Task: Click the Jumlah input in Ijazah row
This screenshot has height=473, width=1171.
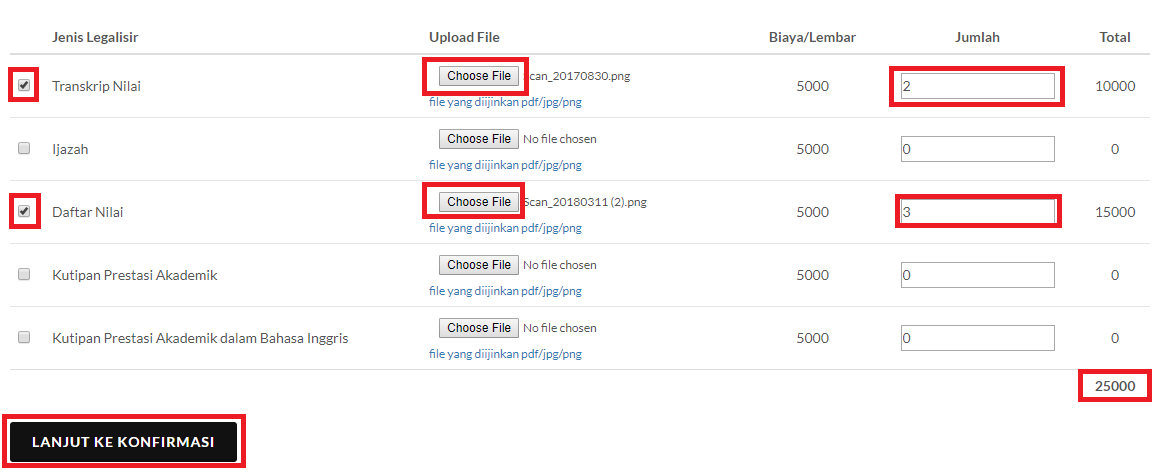Action: 977,149
